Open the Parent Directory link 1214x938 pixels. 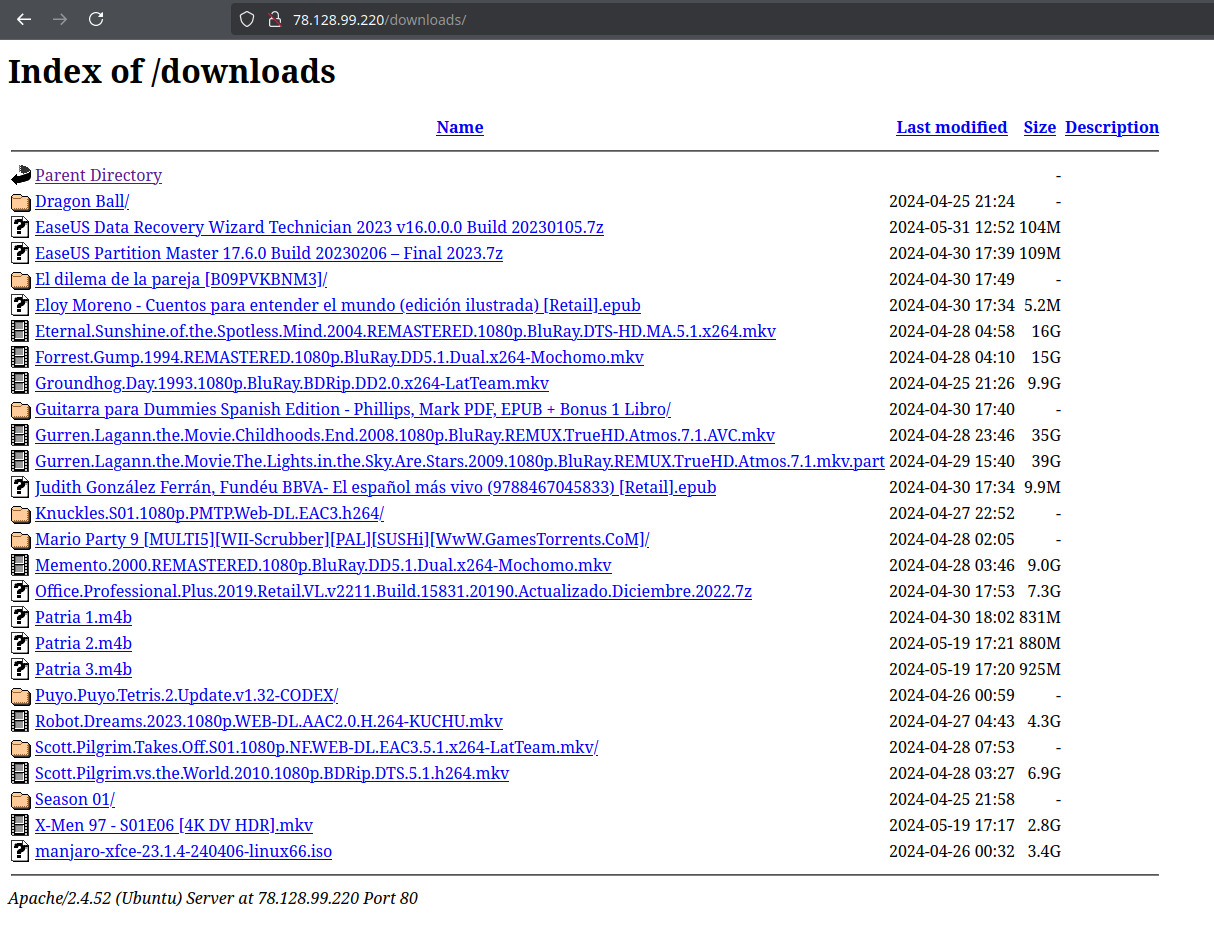(98, 175)
